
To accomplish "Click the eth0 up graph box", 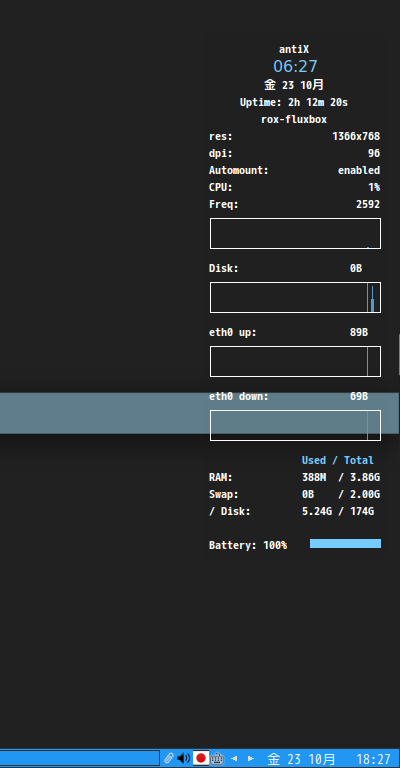I will click(295, 361).
